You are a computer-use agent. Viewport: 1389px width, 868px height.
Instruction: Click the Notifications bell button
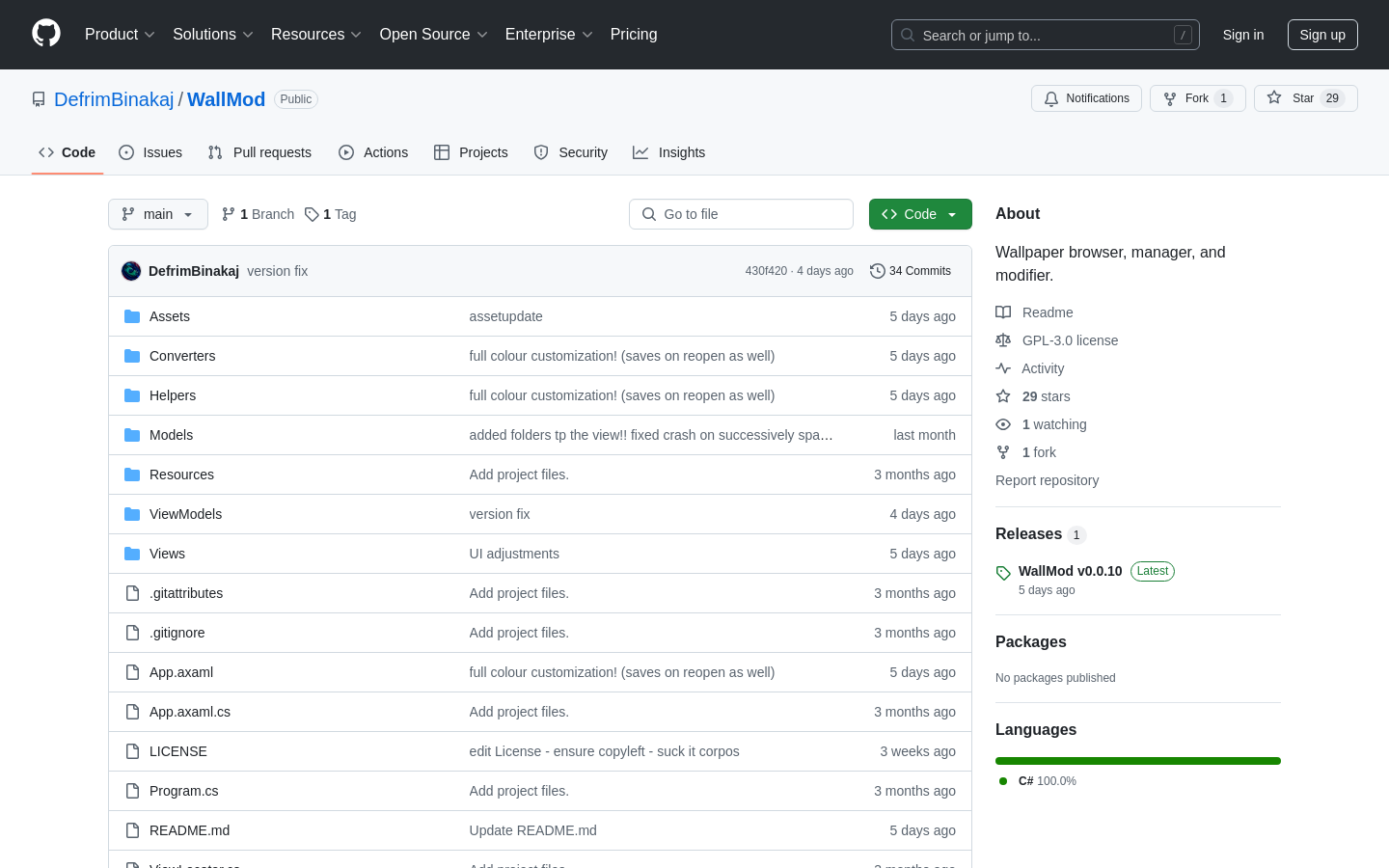1086,98
